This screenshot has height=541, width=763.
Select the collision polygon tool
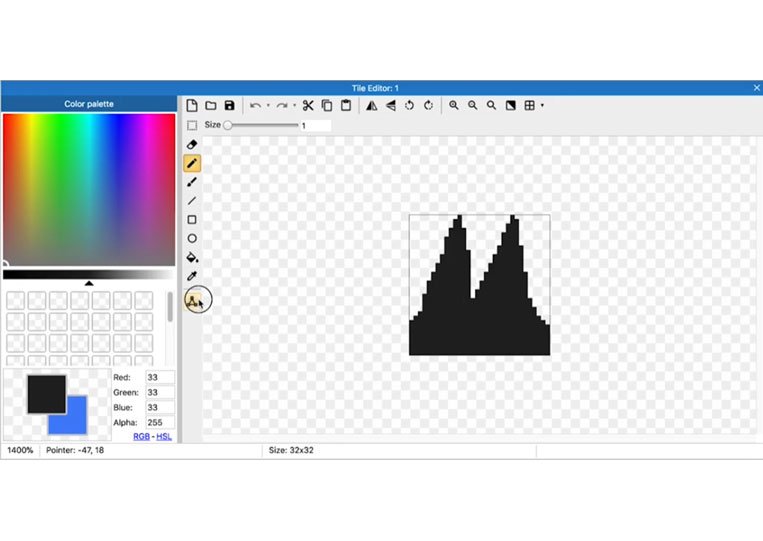(x=193, y=301)
